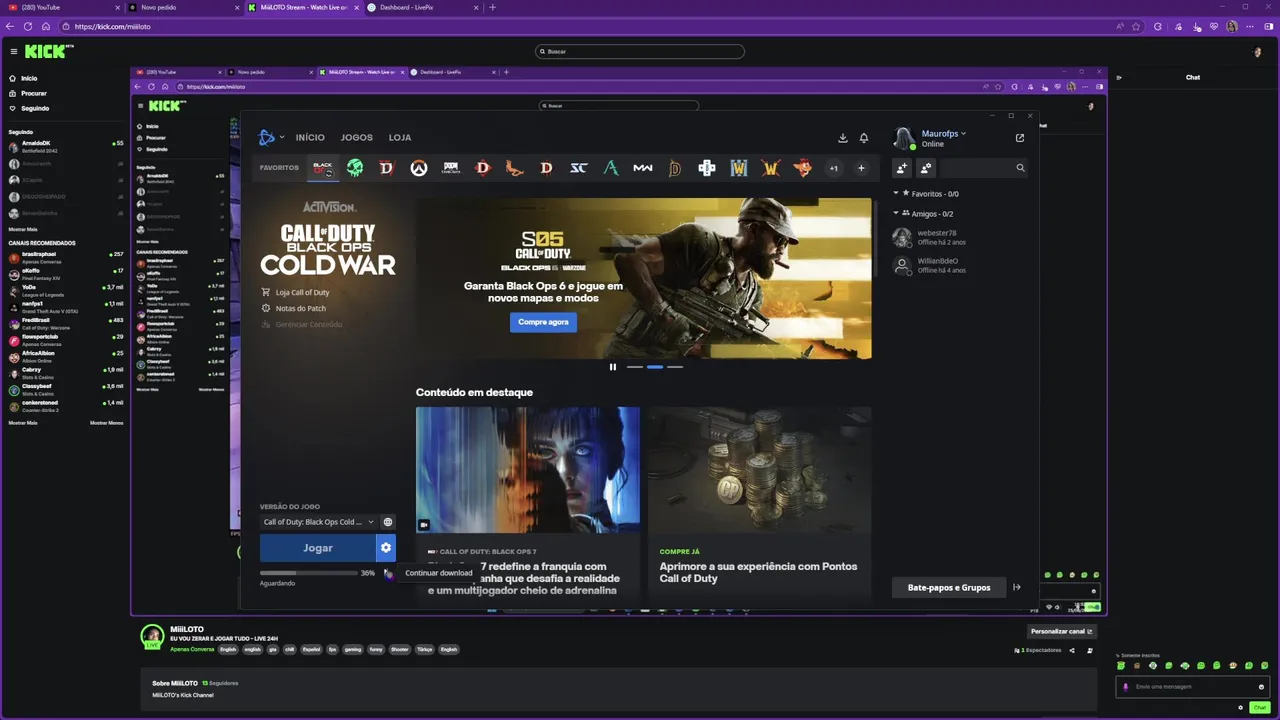This screenshot has width=1280, height=720.
Task: Select Sea of Thieves skull icon
Action: 355,168
